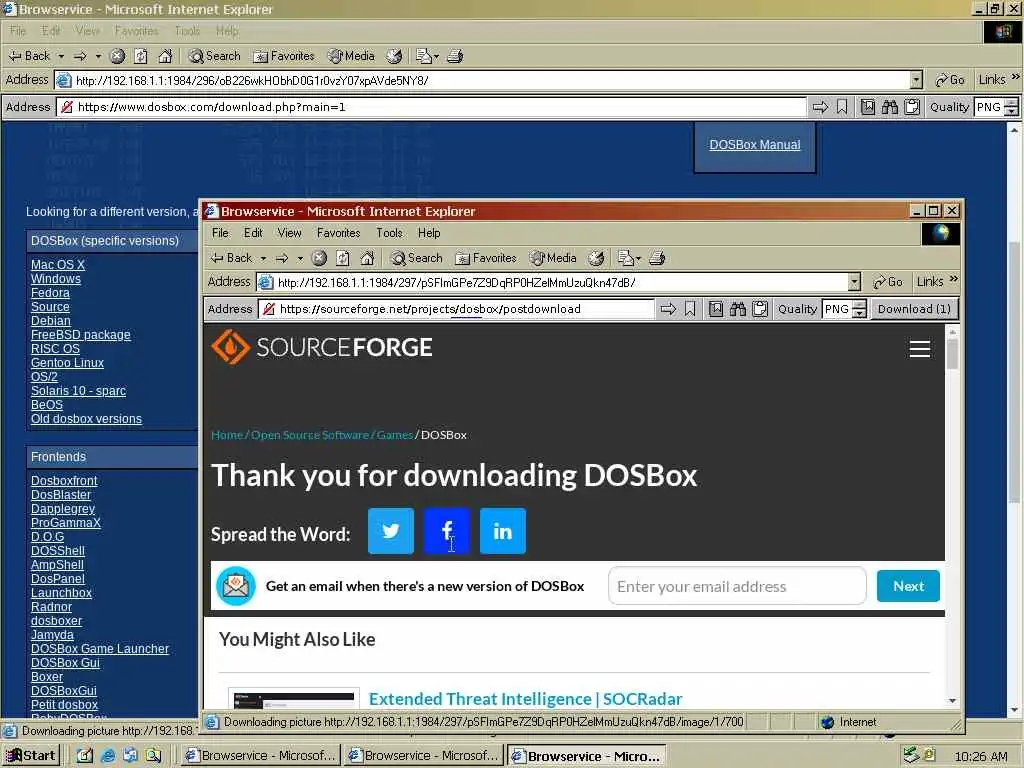This screenshot has width=1024, height=768.
Task: Click the email address input field
Action: (737, 586)
